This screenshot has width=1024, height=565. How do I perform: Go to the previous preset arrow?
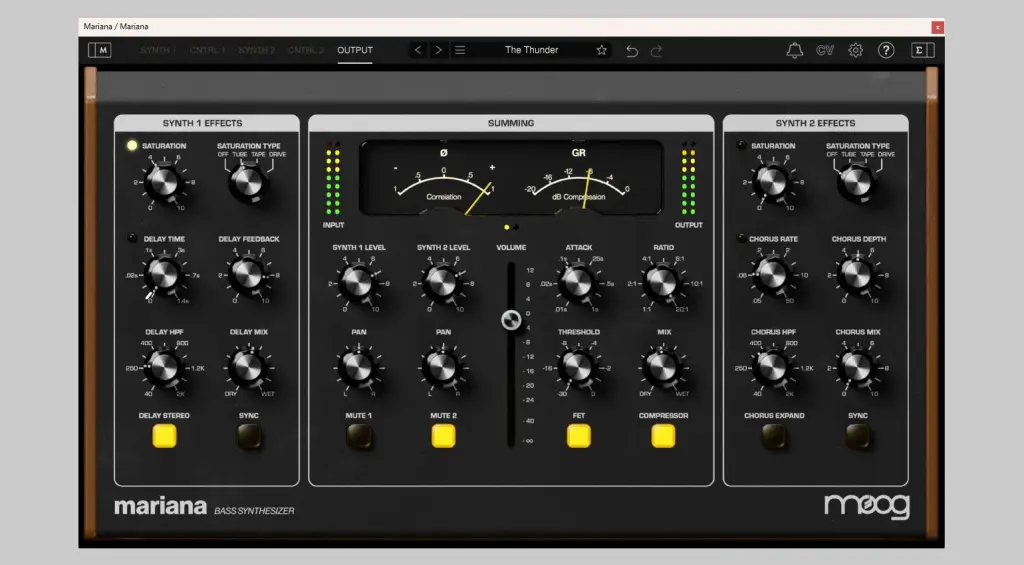(418, 50)
